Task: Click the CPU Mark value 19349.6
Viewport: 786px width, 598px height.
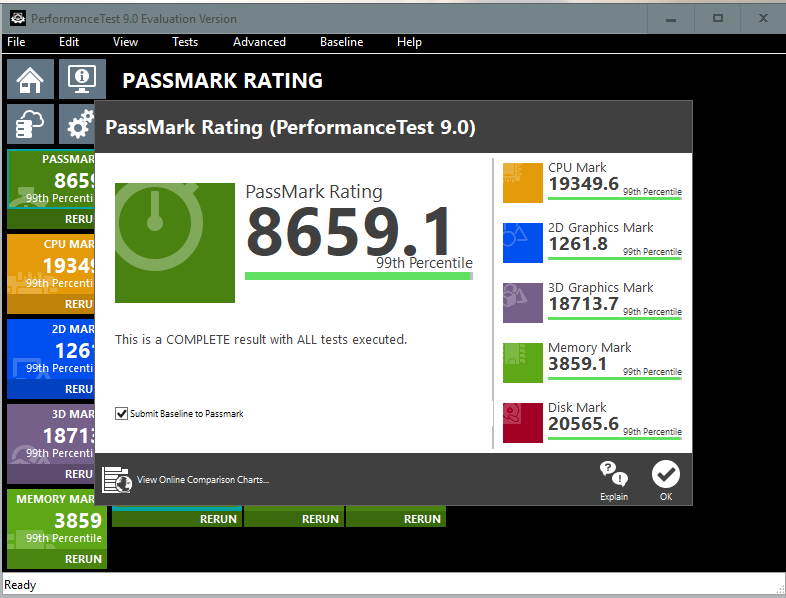Action: coord(583,184)
